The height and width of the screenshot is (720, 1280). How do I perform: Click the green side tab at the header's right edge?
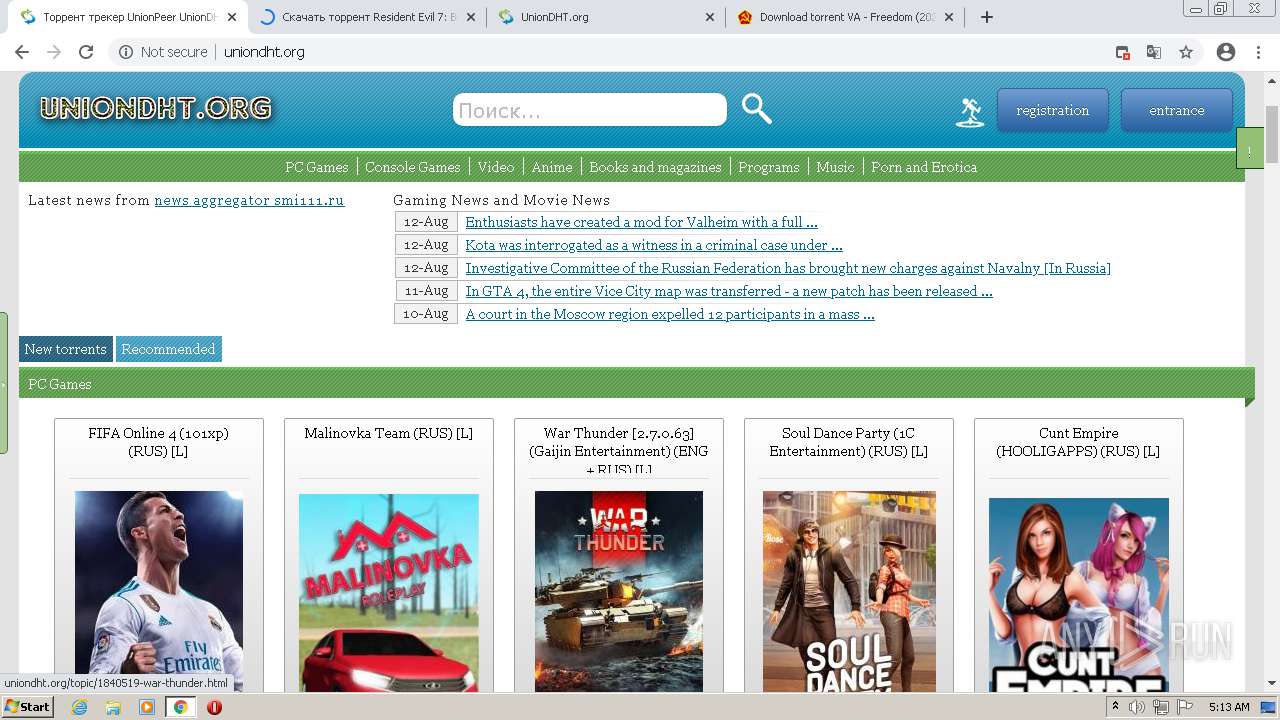1250,148
